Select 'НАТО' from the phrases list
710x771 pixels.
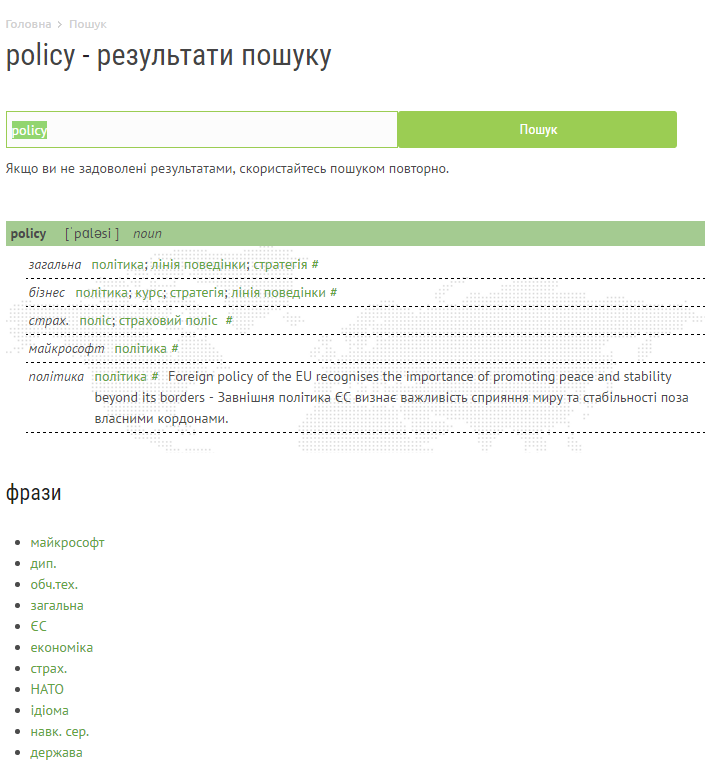pos(47,690)
